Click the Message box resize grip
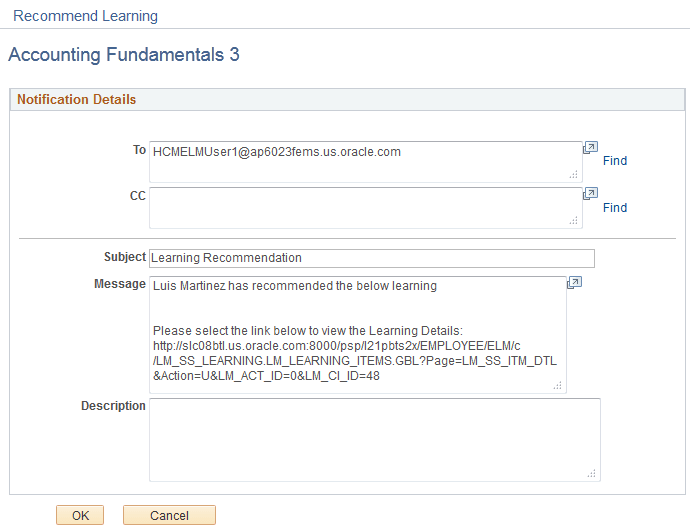690x529 pixels. pyautogui.click(x=558, y=385)
